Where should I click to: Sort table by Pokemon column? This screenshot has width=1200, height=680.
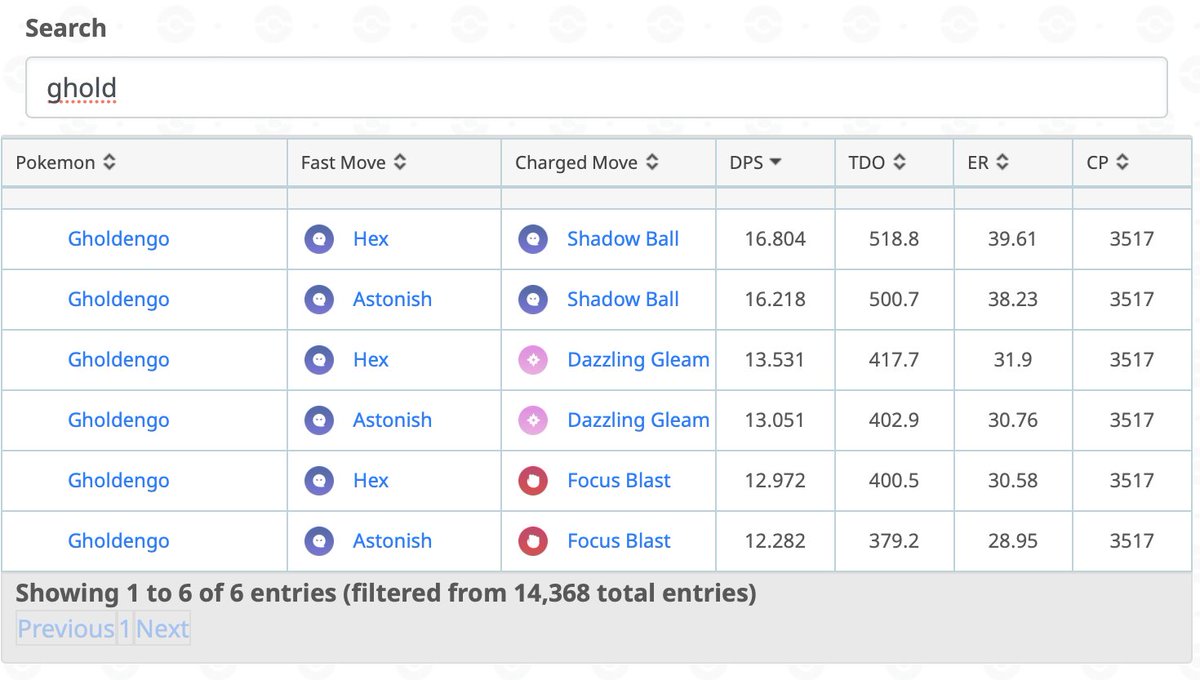point(144,162)
